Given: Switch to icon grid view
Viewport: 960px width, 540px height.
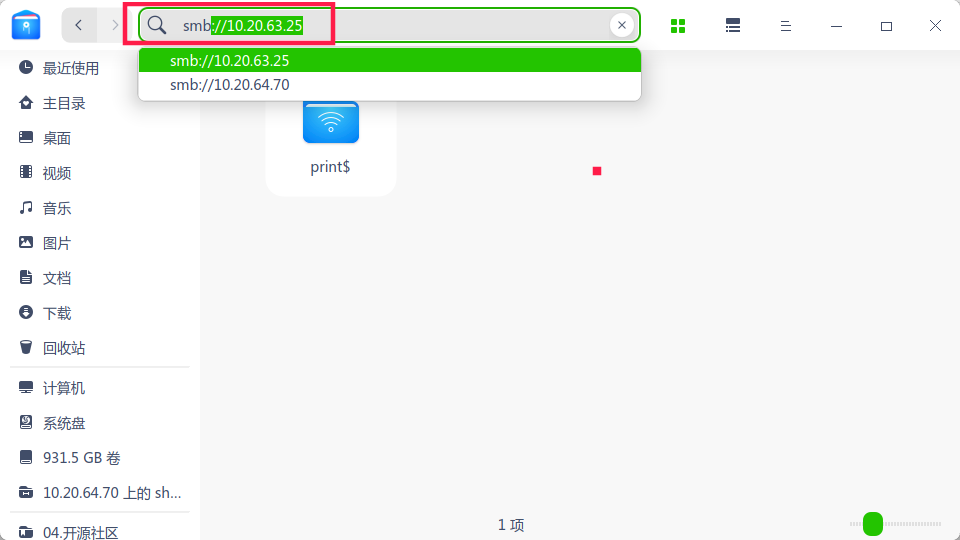Looking at the screenshot, I should (678, 26).
